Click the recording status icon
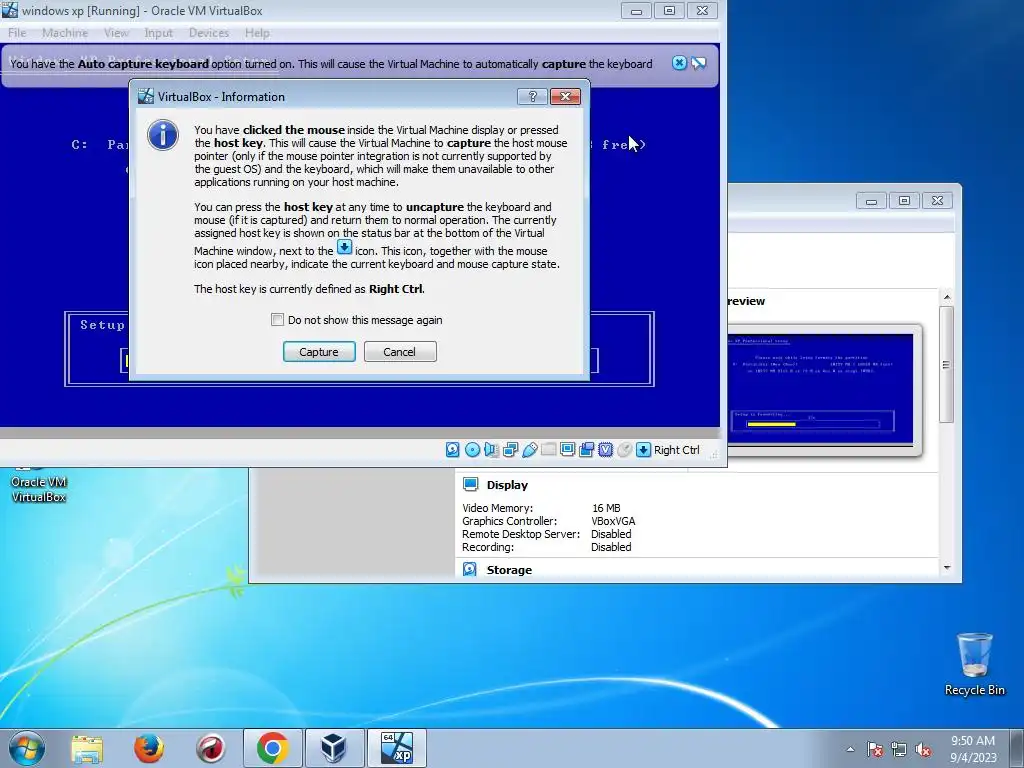This screenshot has height=768, width=1024. point(586,449)
